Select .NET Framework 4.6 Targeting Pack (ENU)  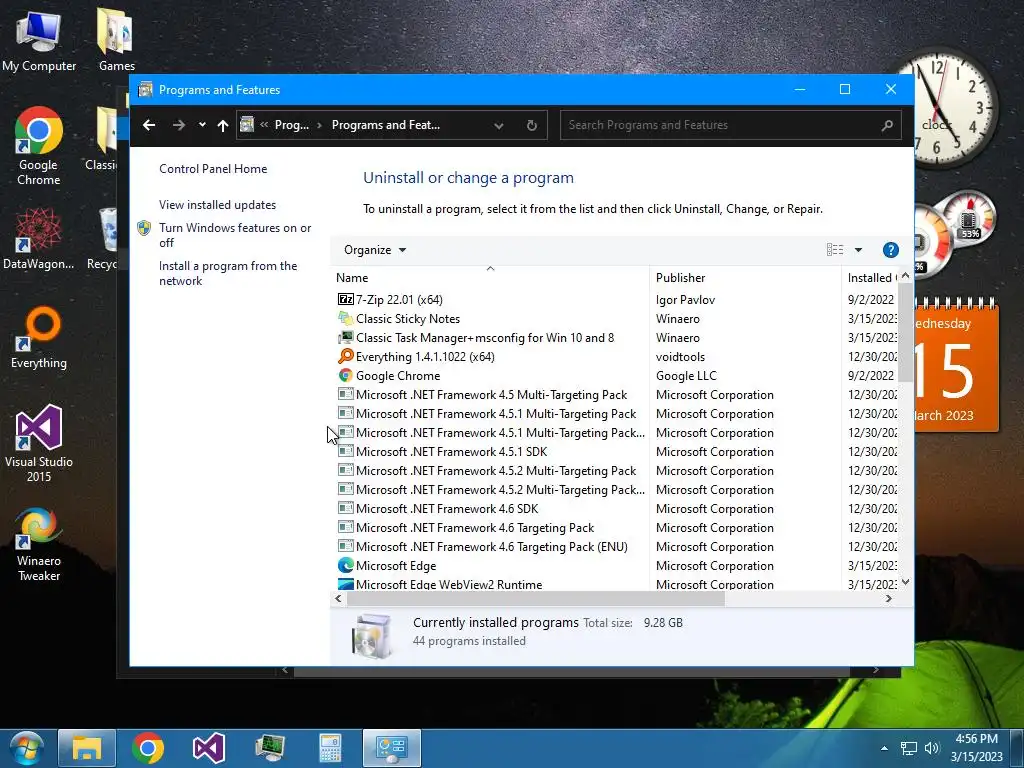491,546
